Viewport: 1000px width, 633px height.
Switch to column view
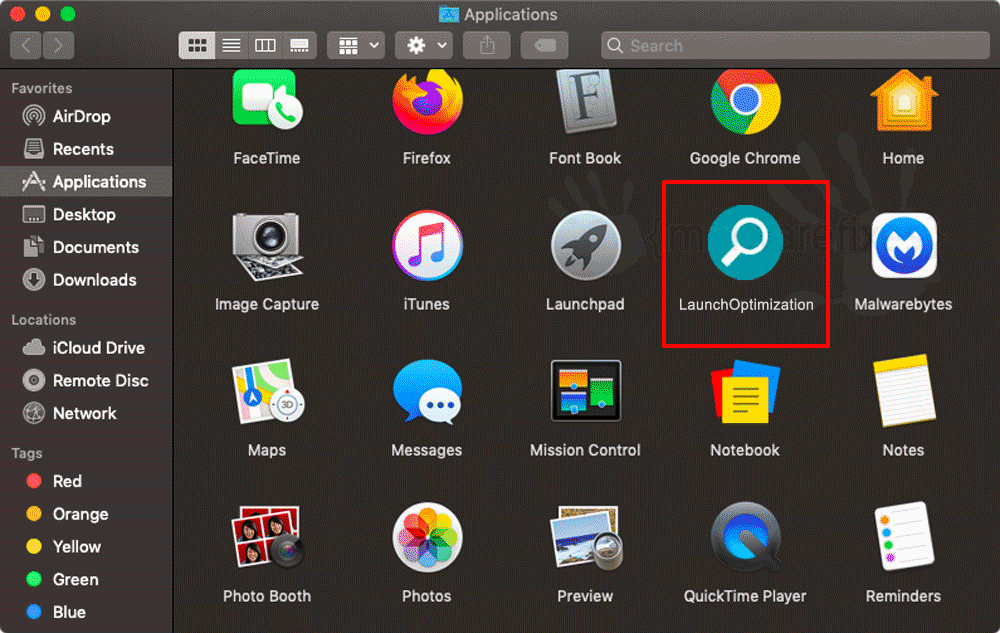[x=265, y=46]
